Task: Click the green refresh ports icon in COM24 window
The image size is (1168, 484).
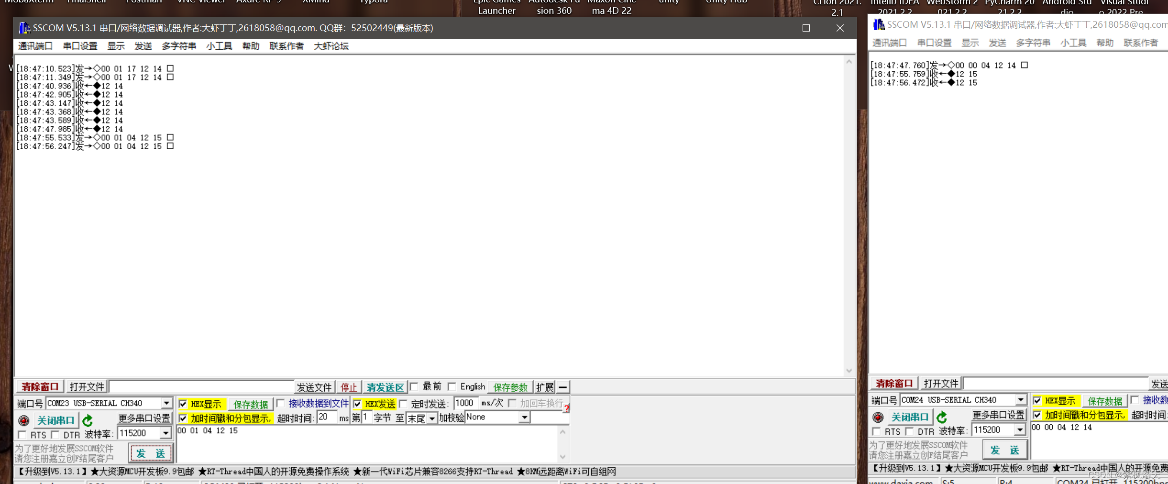Action: point(942,417)
